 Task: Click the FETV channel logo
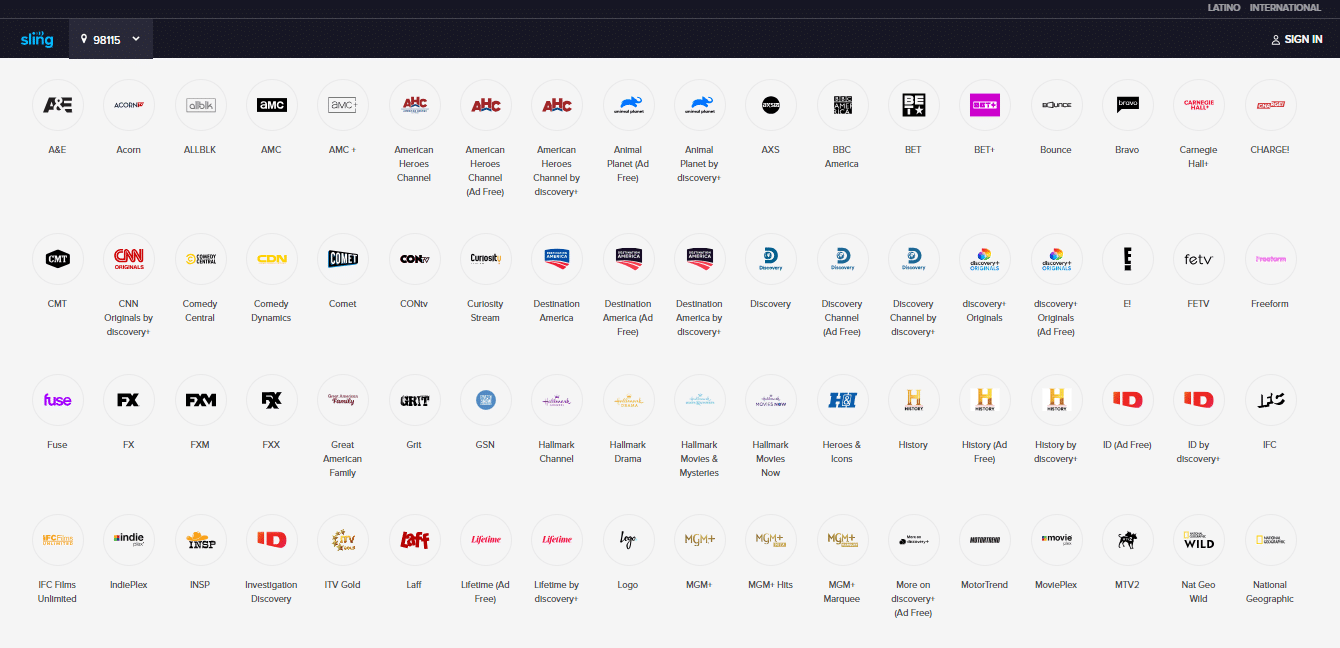[1199, 259]
